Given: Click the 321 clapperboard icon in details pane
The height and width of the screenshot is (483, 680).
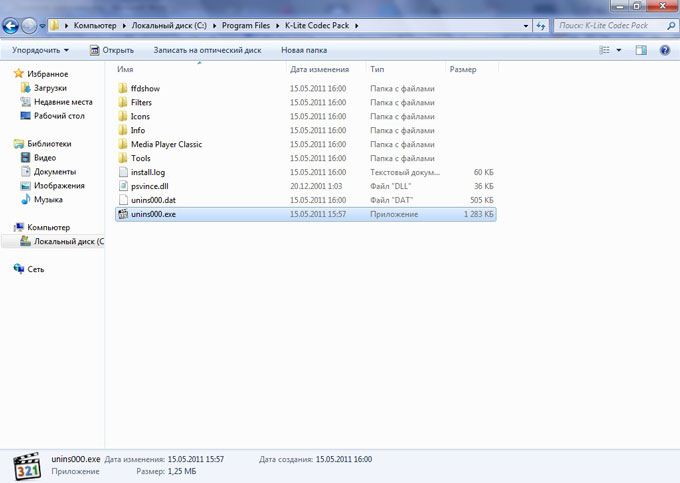Looking at the screenshot, I should pos(27,467).
